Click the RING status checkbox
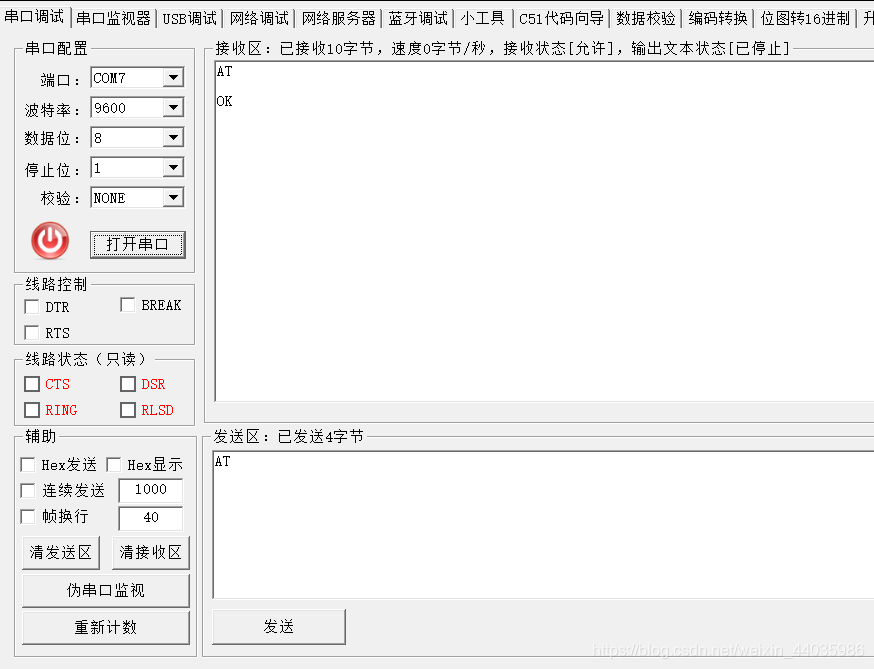The height and width of the screenshot is (669, 874). 32,410
